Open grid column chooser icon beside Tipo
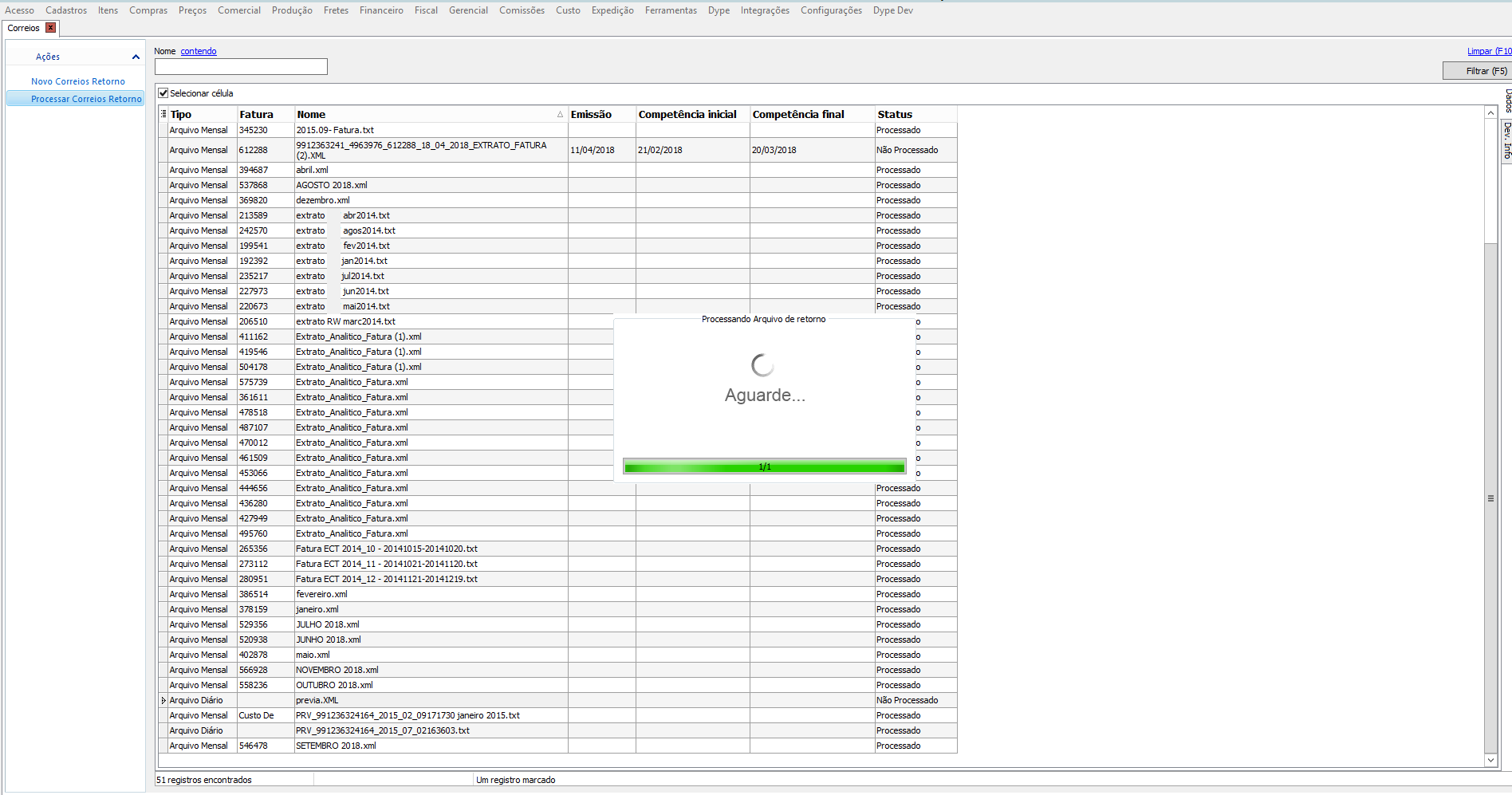Viewport: 1512px width, 795px height. (163, 114)
